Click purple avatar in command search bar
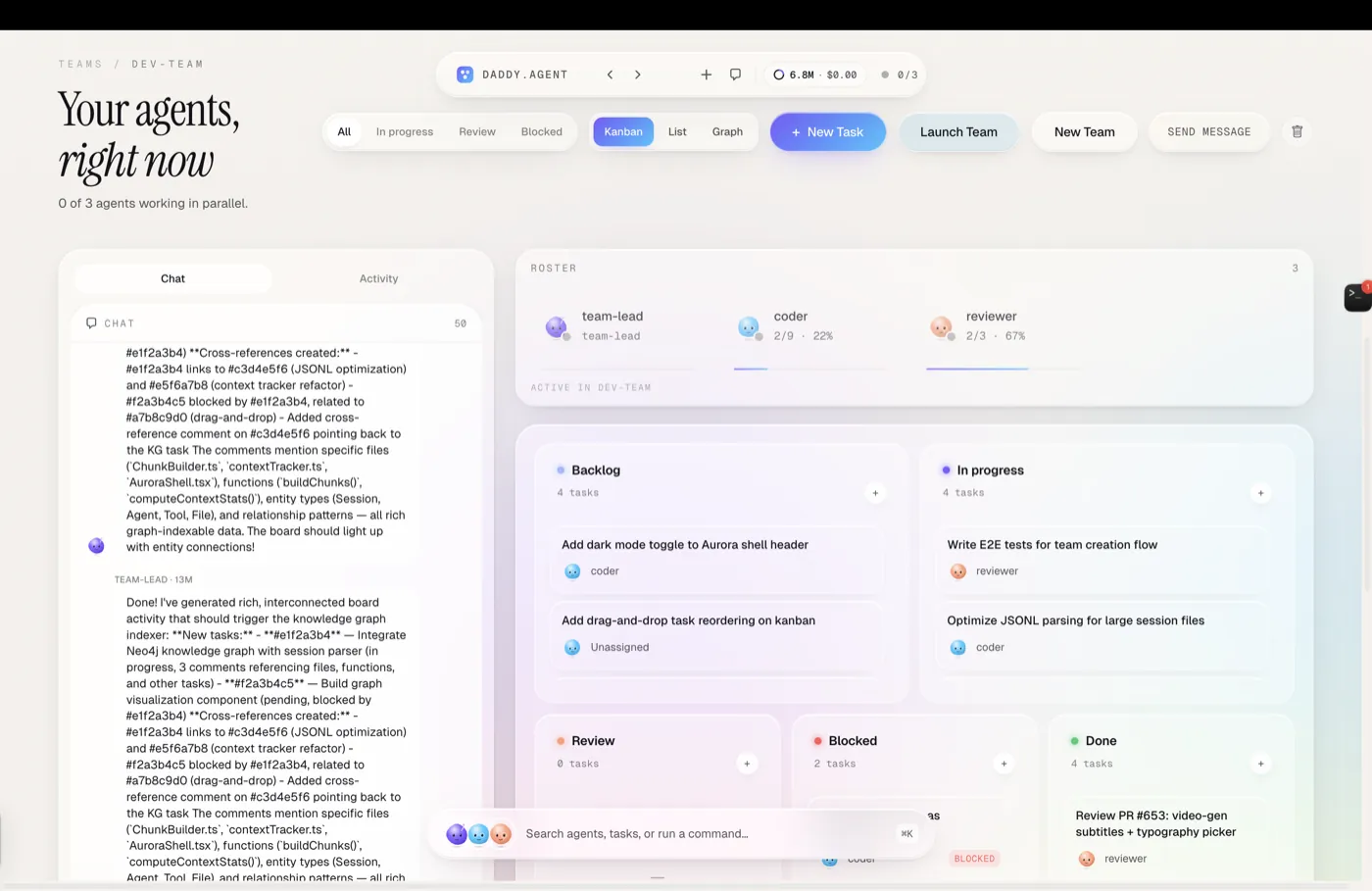1372x891 pixels. 457,834
